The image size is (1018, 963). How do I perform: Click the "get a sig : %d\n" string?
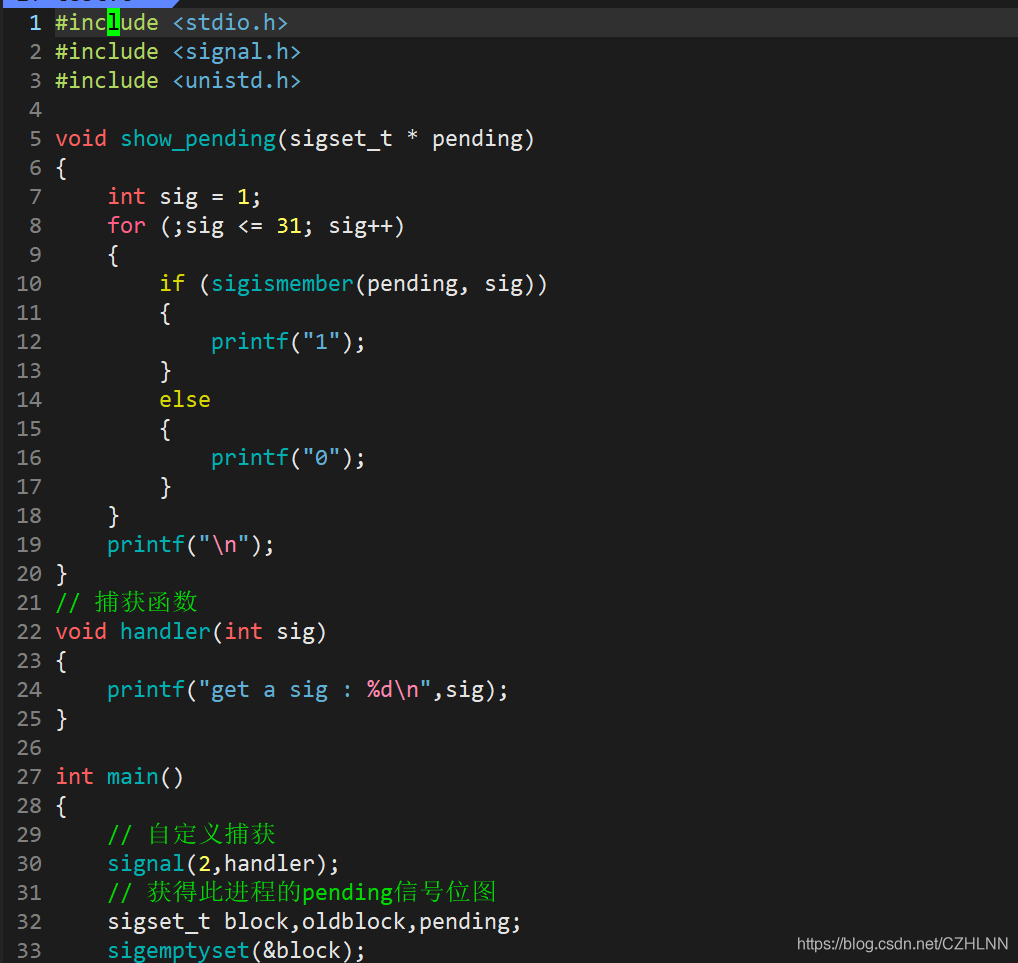point(315,690)
